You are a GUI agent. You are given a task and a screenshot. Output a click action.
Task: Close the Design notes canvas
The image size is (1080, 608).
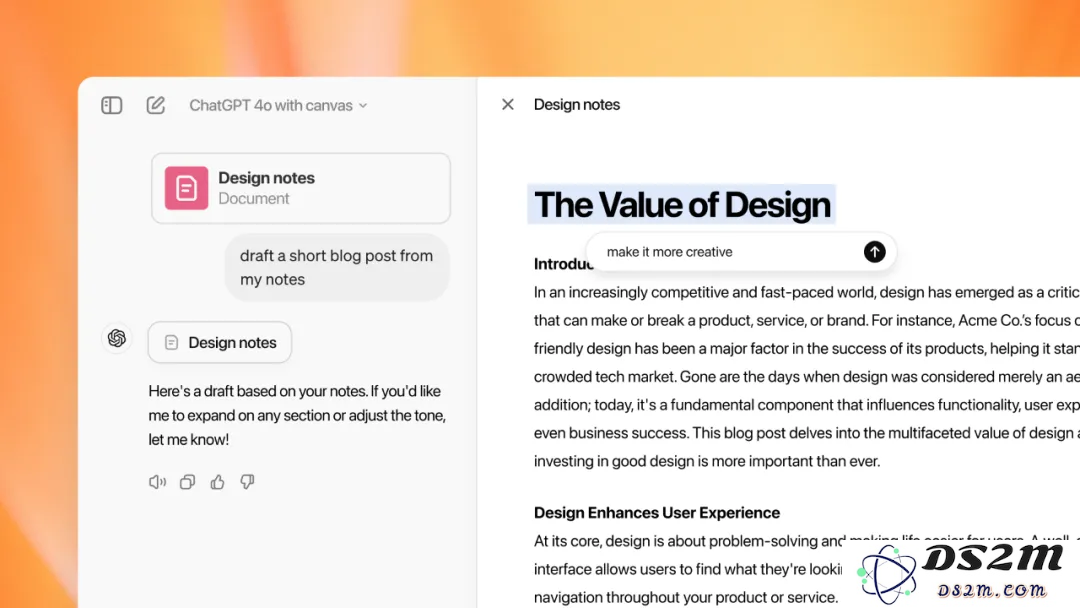[x=508, y=104]
